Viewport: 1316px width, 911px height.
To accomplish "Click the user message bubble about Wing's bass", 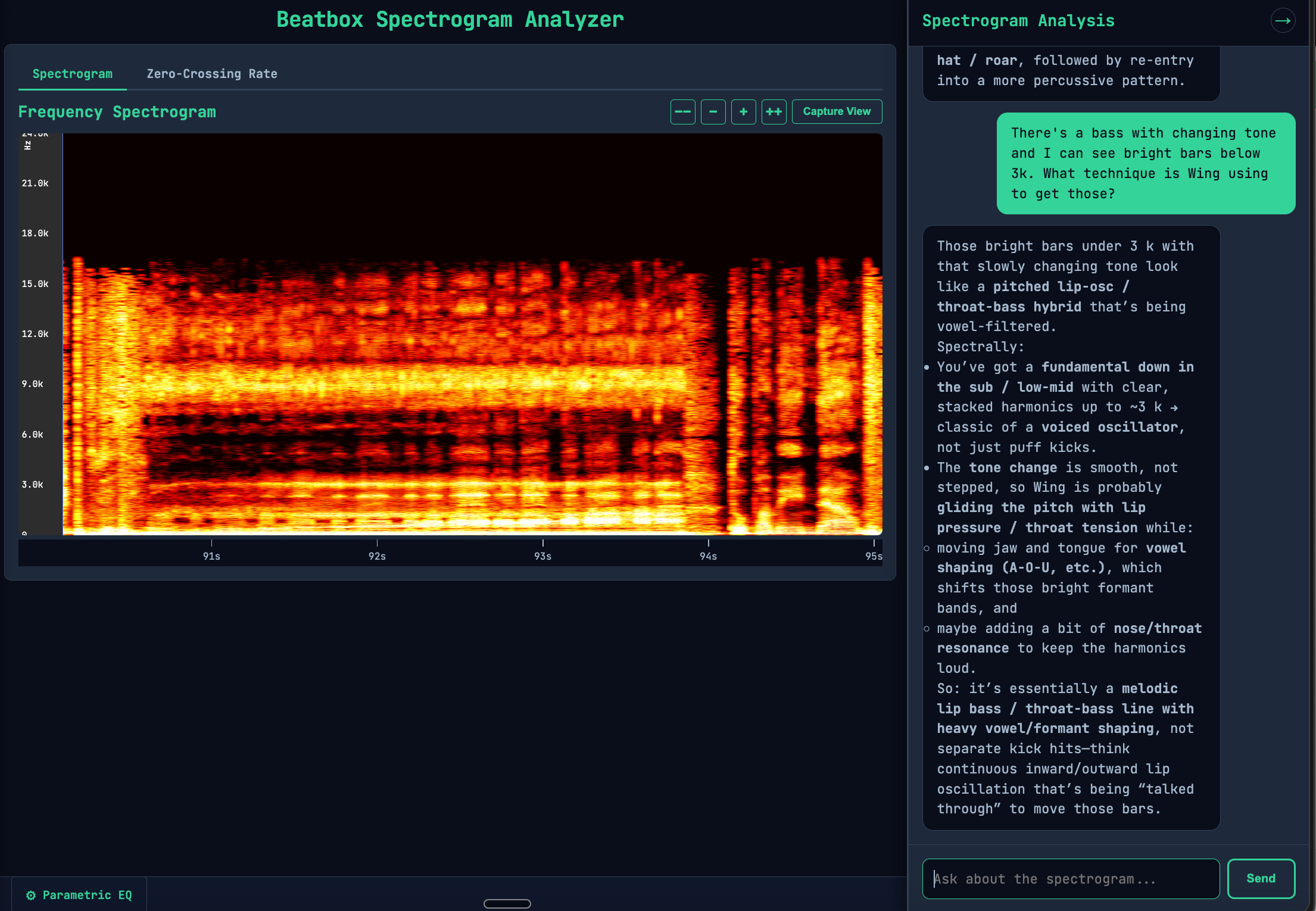I will (x=1145, y=163).
